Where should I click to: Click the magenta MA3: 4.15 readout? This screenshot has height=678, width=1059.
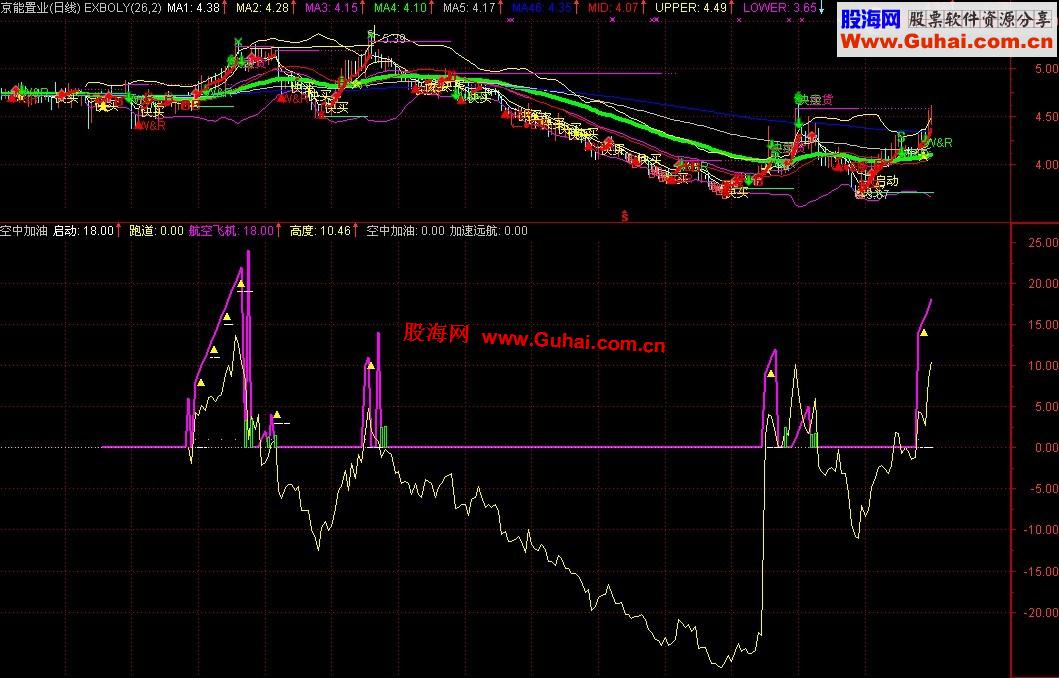(332, 8)
